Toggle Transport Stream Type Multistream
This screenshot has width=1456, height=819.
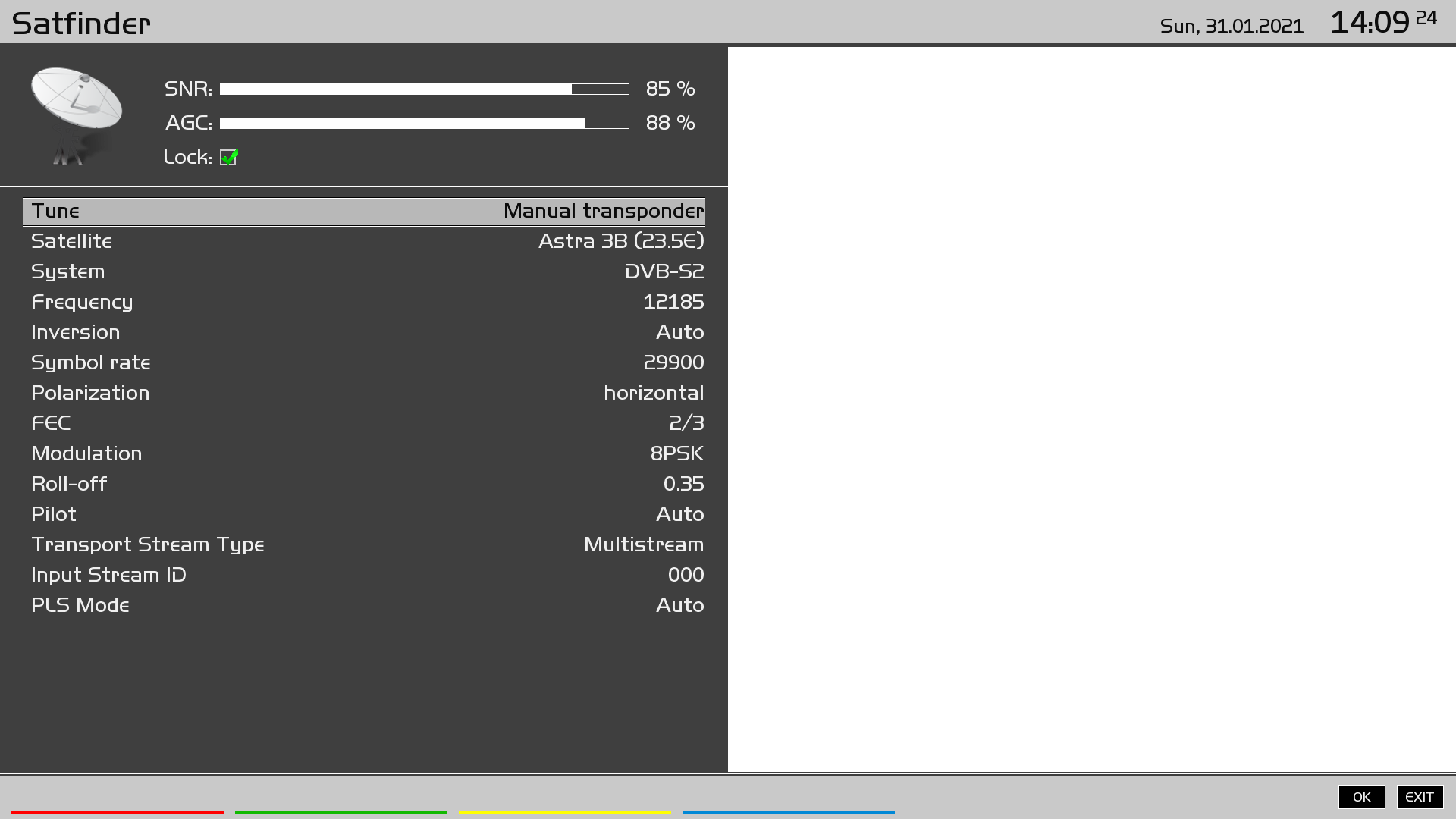[364, 544]
